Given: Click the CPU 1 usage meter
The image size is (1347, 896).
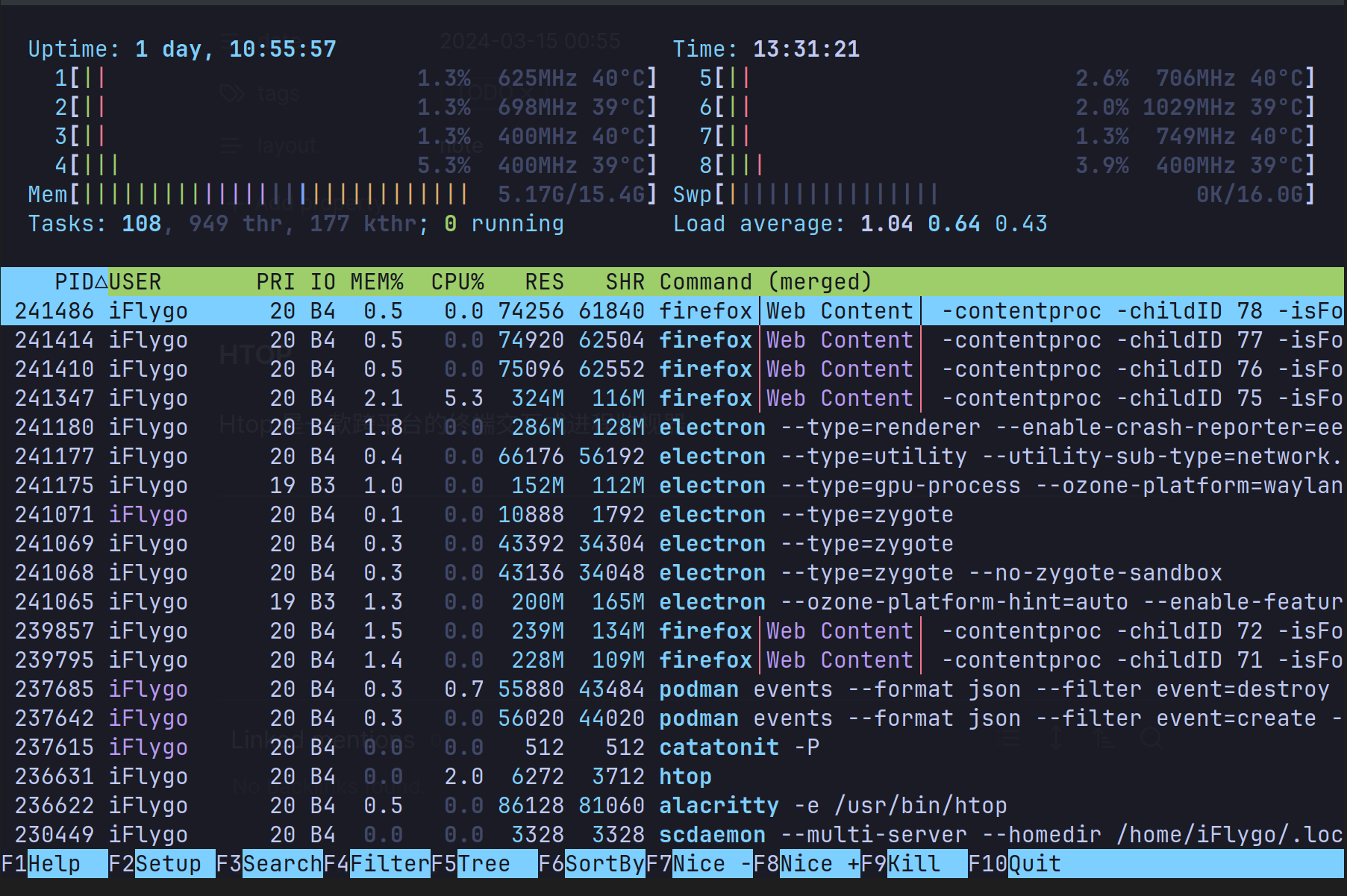Looking at the screenshot, I should 356,78.
